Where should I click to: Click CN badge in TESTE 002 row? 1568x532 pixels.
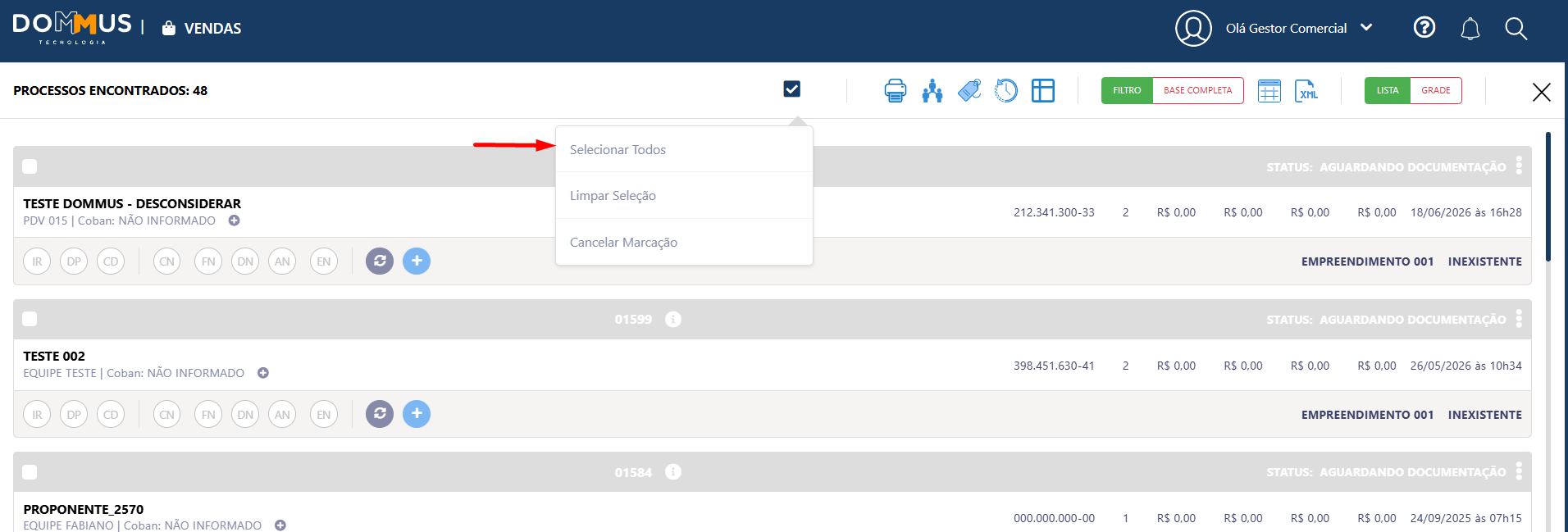click(x=166, y=415)
